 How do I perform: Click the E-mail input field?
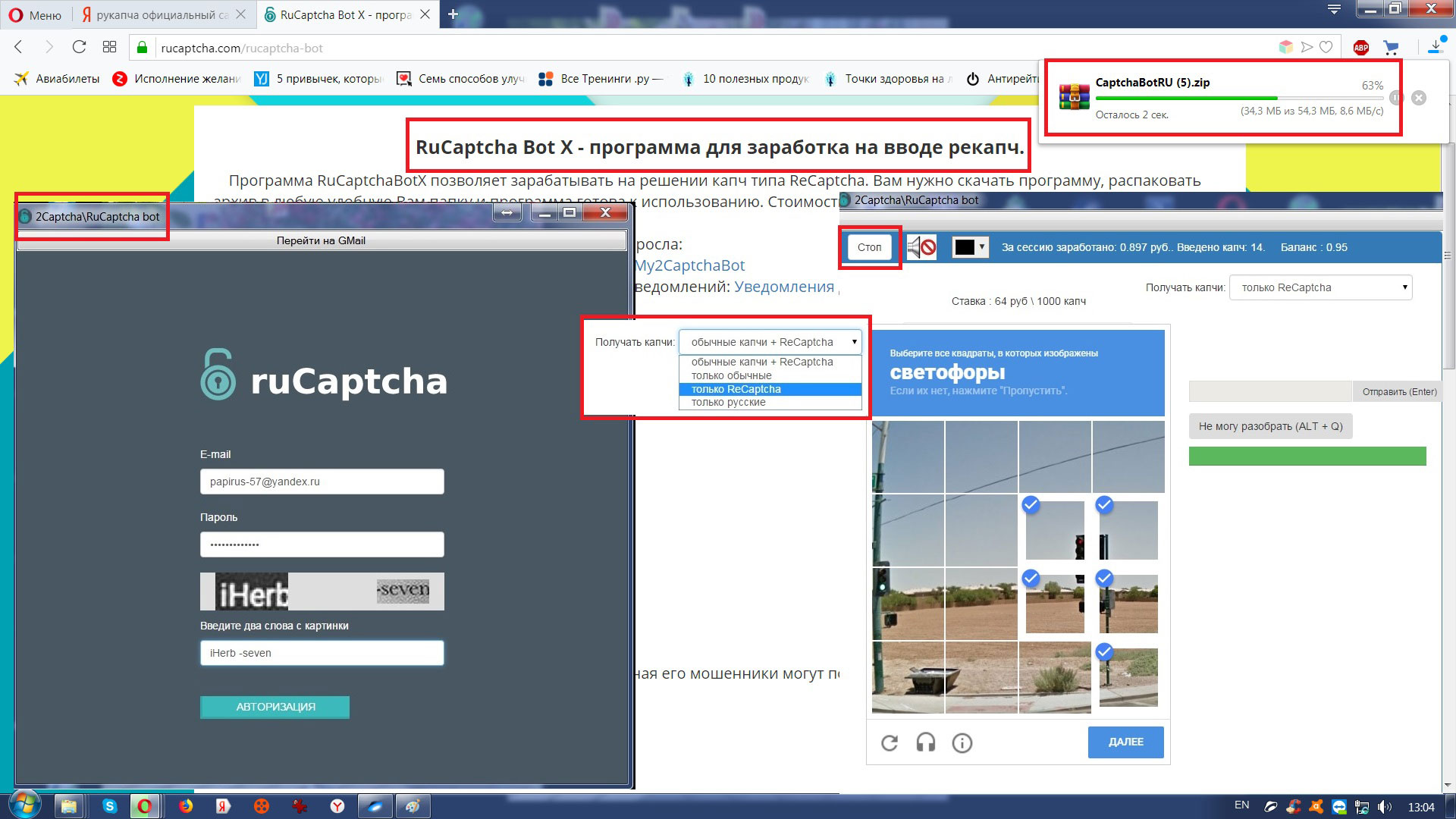(x=322, y=482)
